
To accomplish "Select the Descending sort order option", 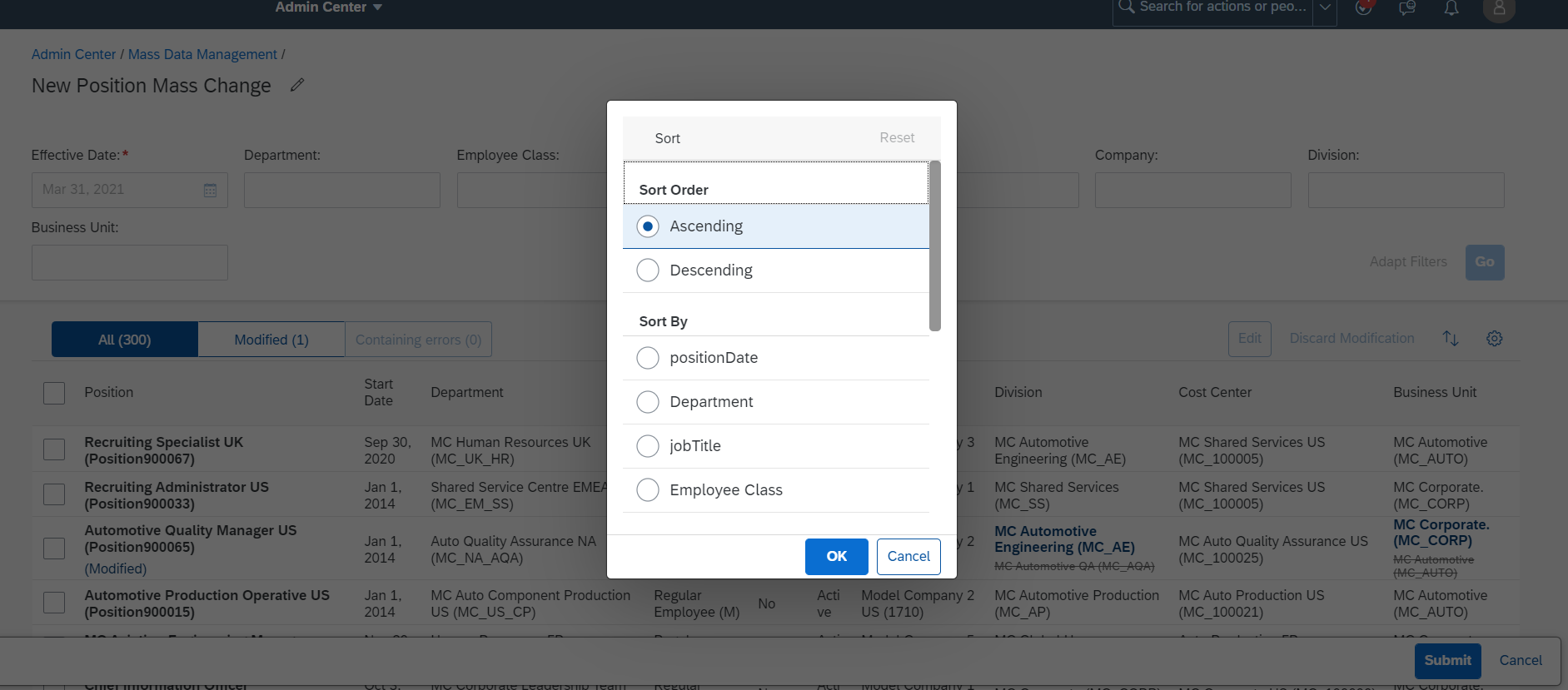I will coord(648,271).
